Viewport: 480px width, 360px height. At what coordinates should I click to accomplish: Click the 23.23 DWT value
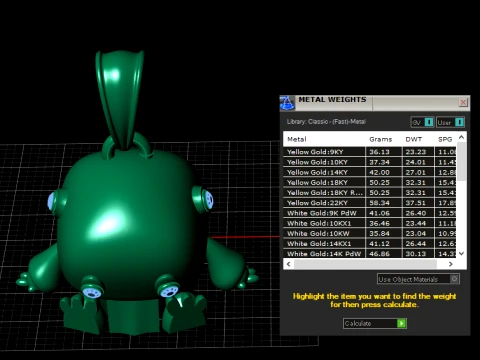coord(416,152)
